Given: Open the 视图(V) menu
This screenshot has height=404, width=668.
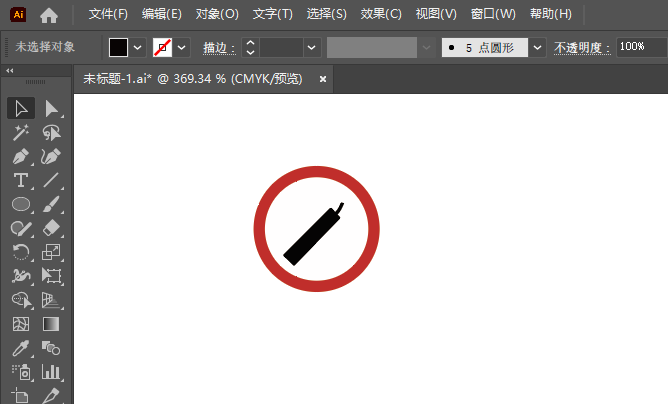Looking at the screenshot, I should pyautogui.click(x=436, y=14).
